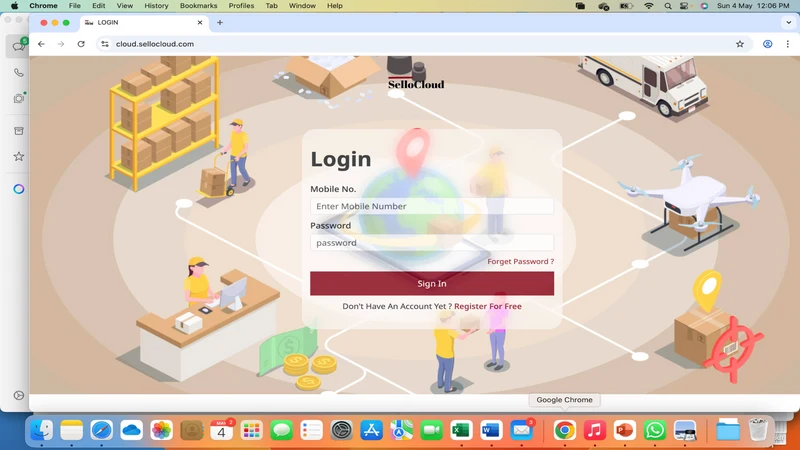Screen dimensions: 800x450
Task: Open Mail from the dock
Action: click(x=521, y=430)
